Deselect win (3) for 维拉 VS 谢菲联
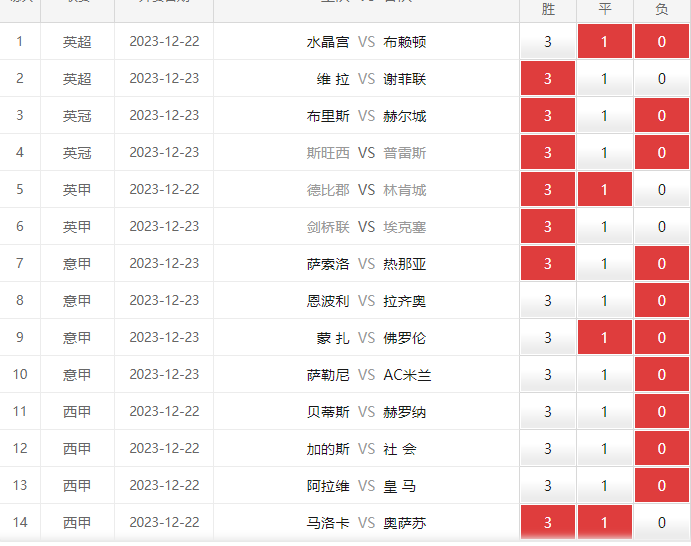 click(x=548, y=78)
